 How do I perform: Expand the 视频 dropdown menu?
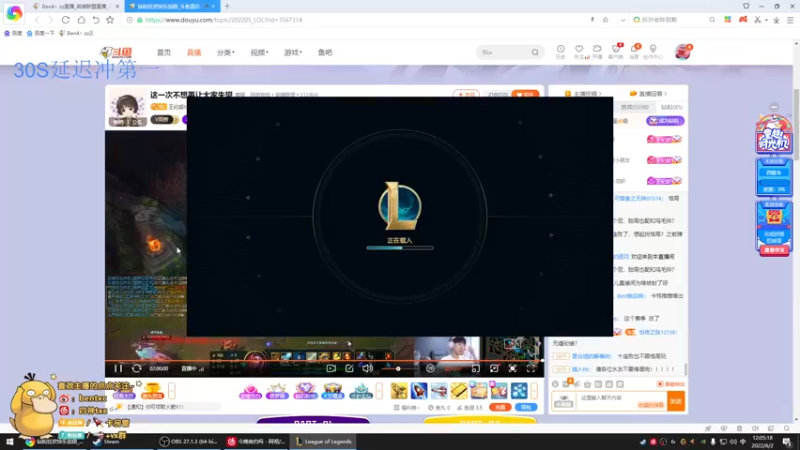pos(259,53)
